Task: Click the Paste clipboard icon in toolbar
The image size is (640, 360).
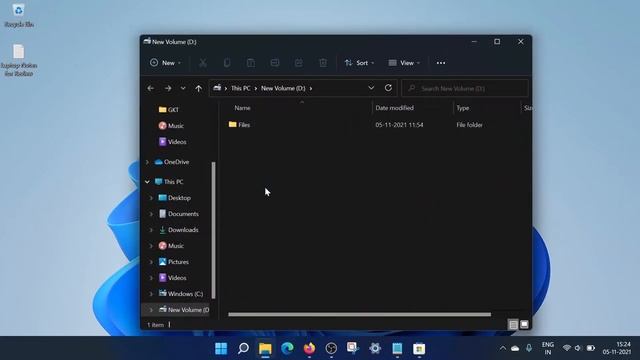Action: 251,63
